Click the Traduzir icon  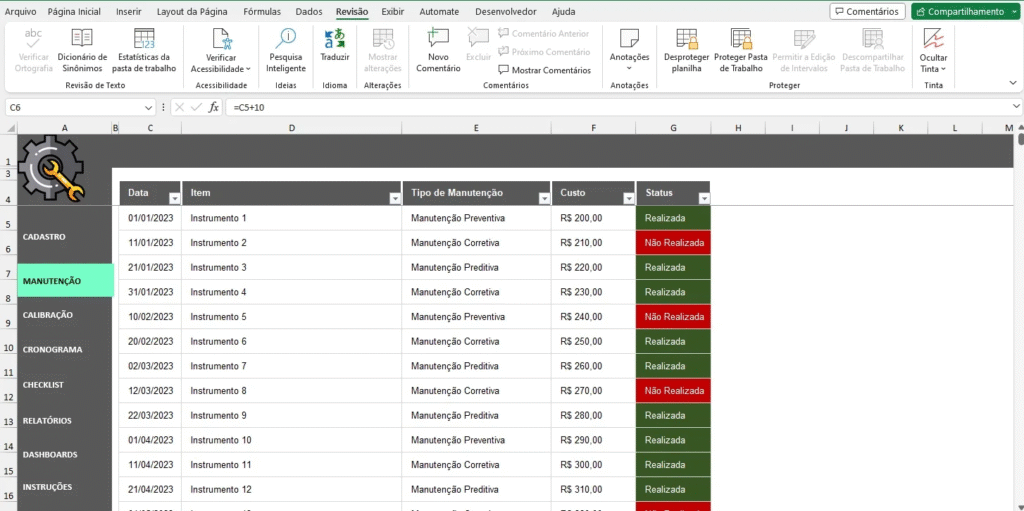click(x=335, y=39)
